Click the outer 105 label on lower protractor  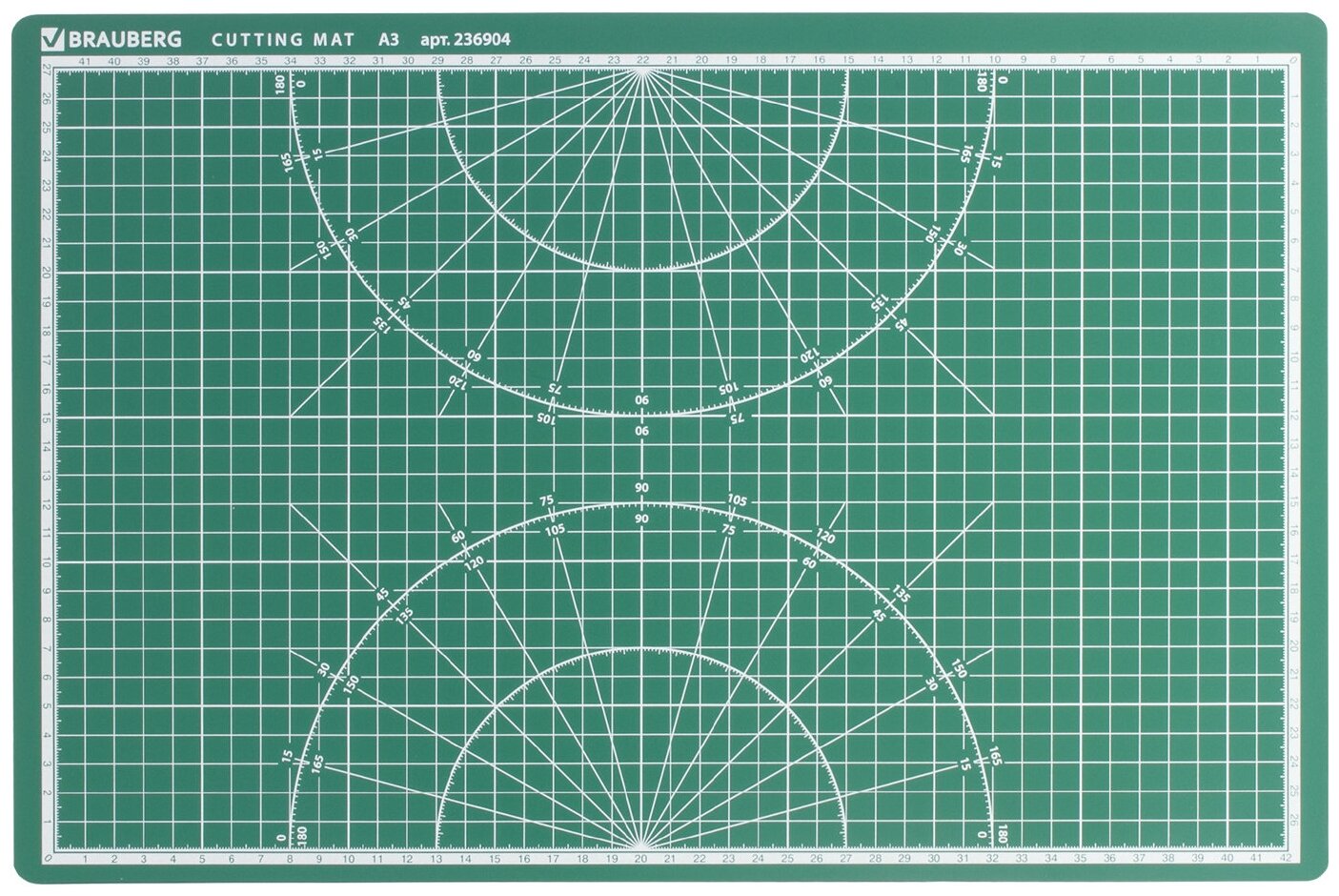(x=737, y=500)
